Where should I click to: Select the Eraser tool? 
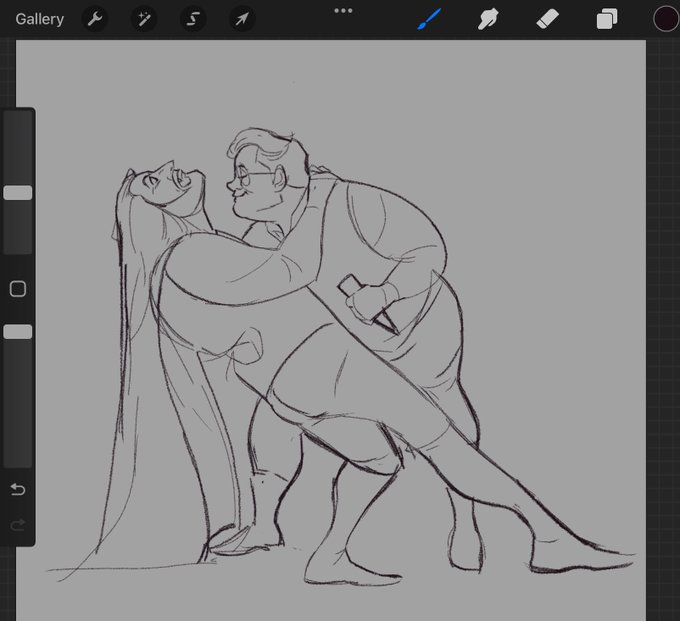pos(547,19)
